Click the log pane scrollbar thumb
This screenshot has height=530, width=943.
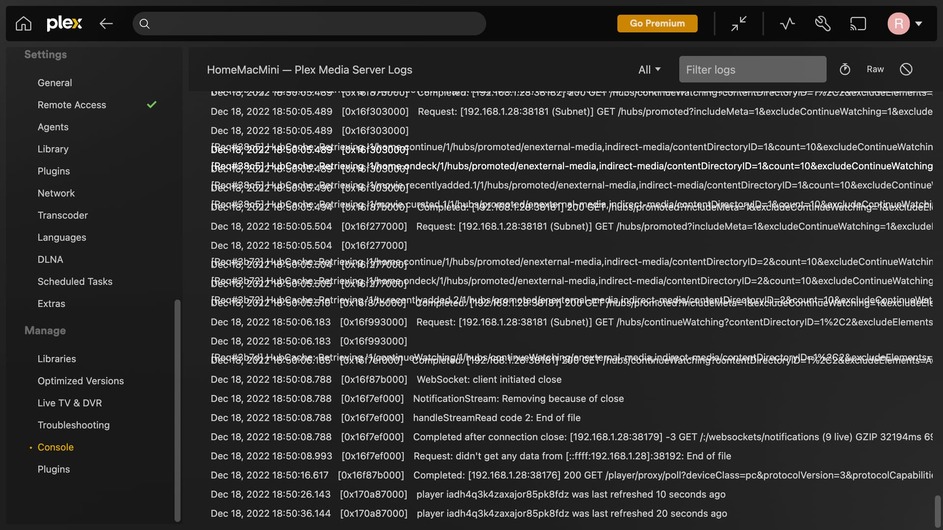click(x=937, y=510)
